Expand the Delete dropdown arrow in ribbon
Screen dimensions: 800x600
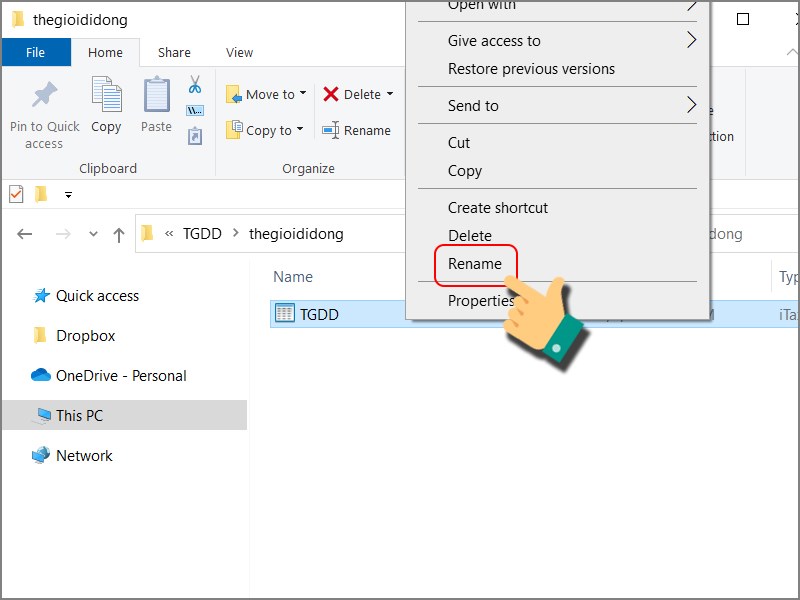[390, 94]
